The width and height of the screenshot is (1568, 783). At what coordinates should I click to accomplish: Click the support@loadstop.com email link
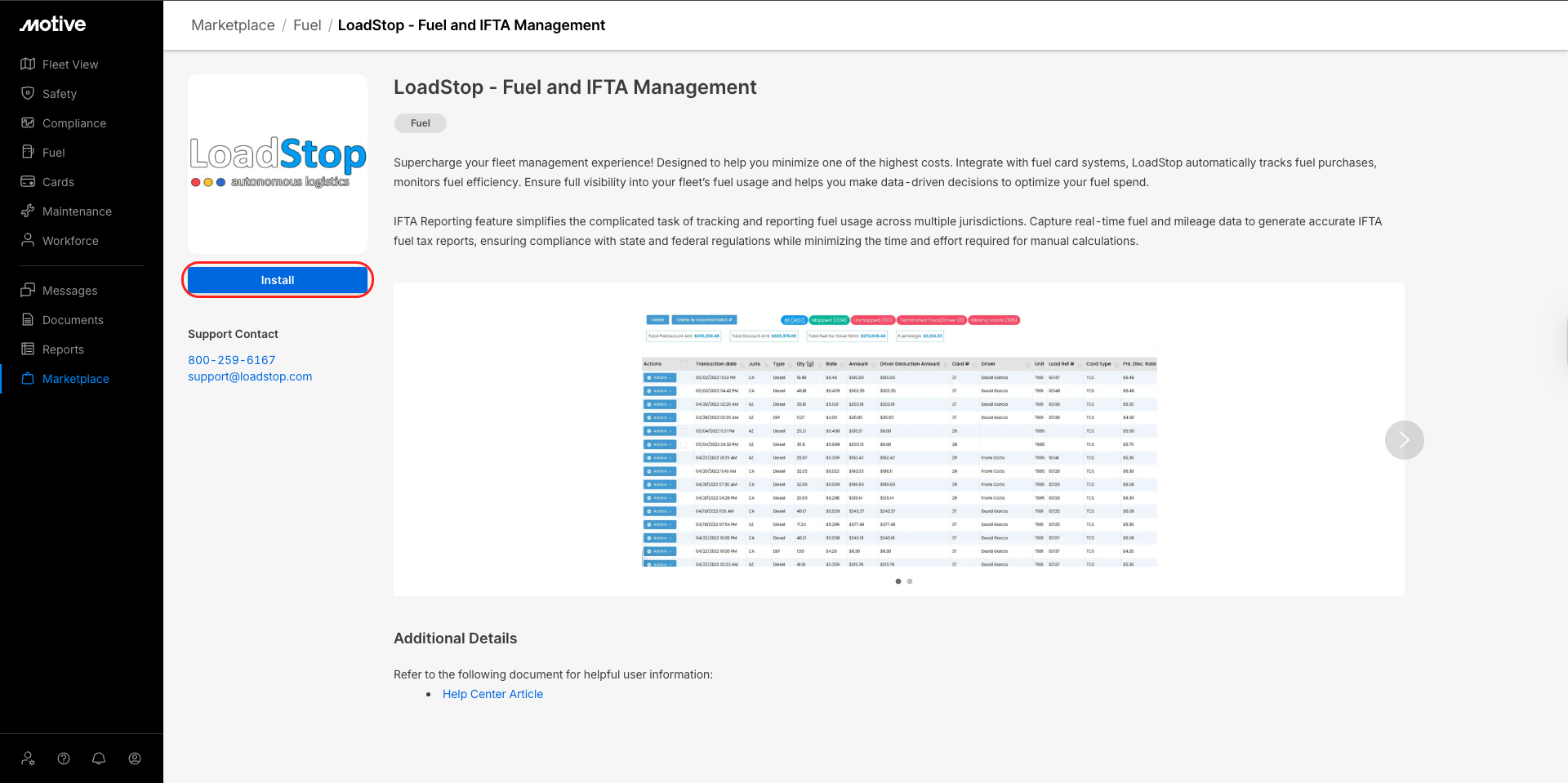(250, 376)
